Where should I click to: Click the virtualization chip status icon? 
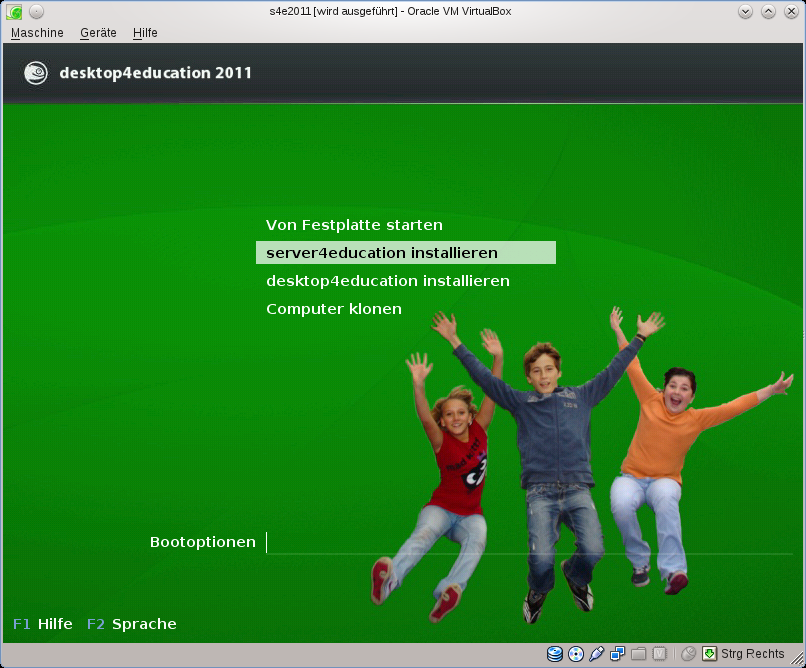point(660,654)
